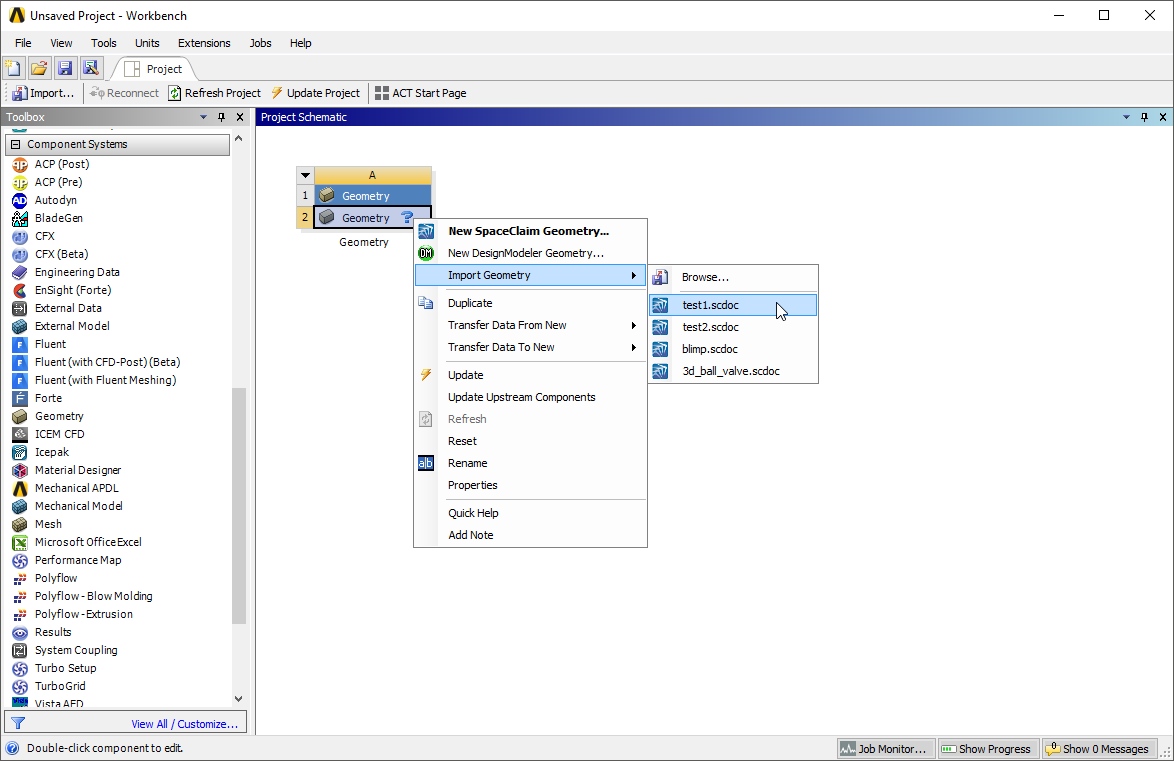Pin the Project Schematic panel
Viewport: 1174px width, 761px height.
click(1143, 116)
